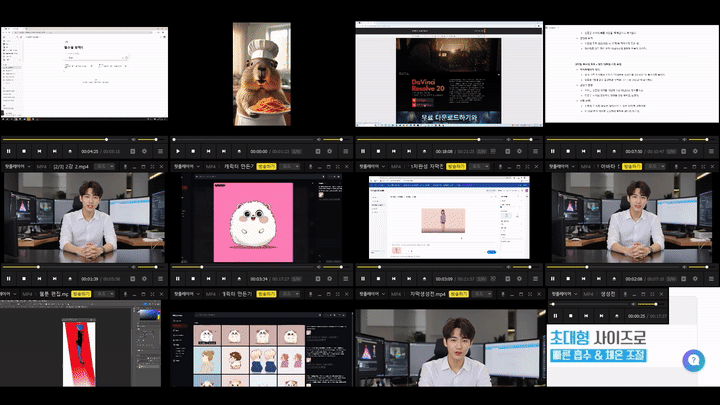Pause the player showing 00:04:25
Image resolution: width=720 pixels, height=405 pixels.
pyautogui.click(x=9, y=151)
